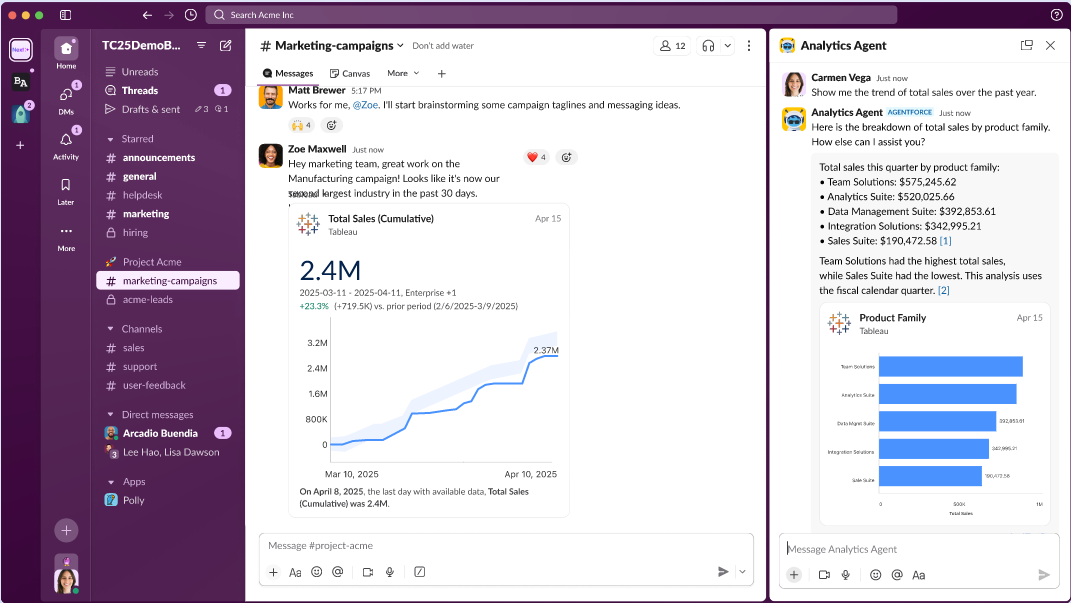The image size is (1071, 603).
Task: Open the More tab menu
Action: pos(403,73)
